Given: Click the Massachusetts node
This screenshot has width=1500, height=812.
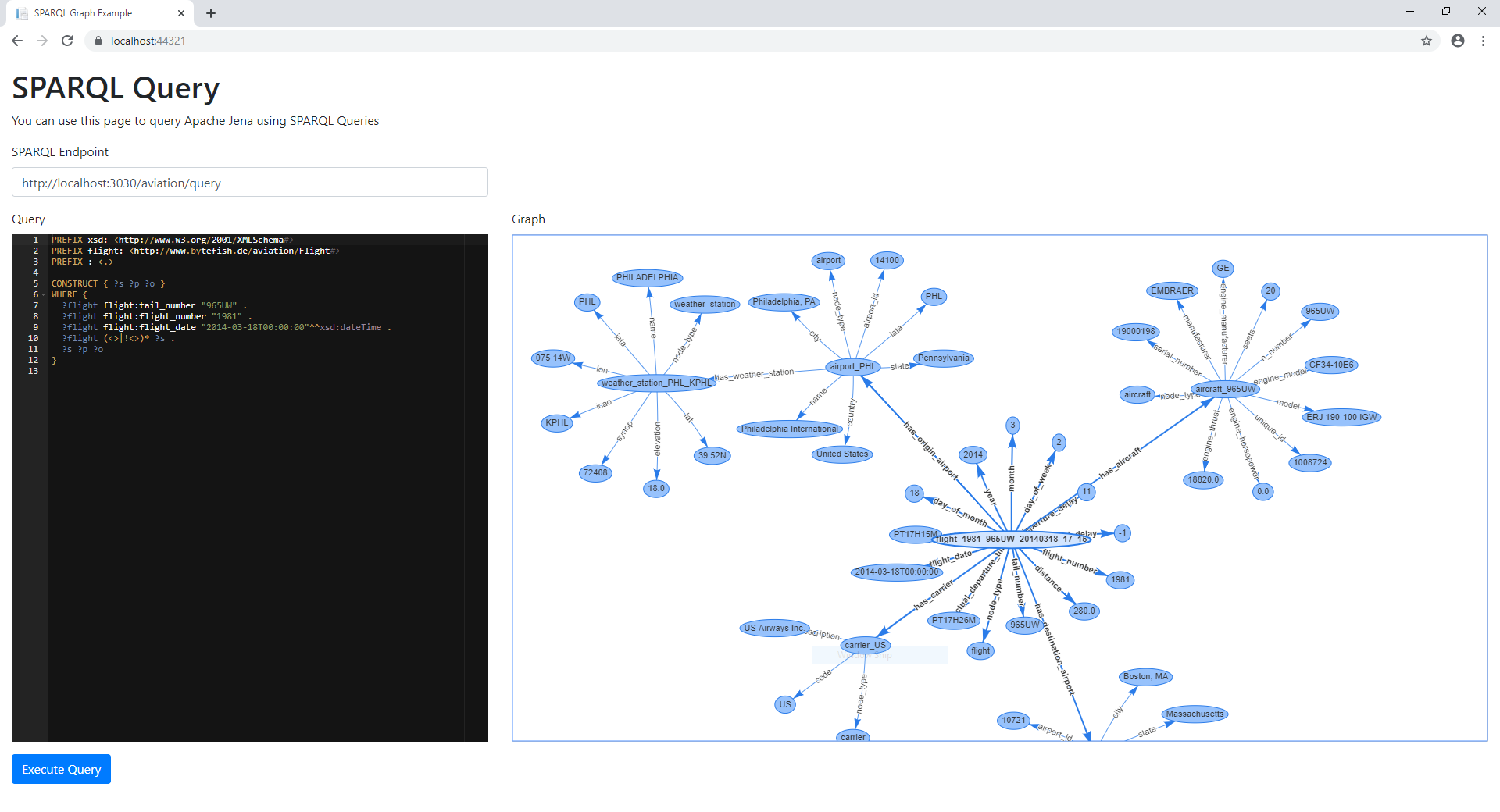Looking at the screenshot, I should (1195, 714).
